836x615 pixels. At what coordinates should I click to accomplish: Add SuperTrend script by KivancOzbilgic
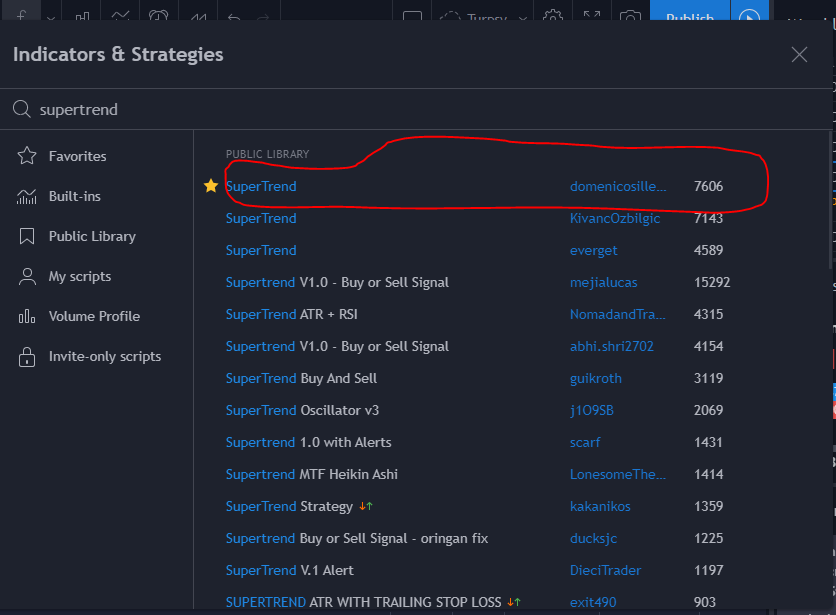click(261, 218)
